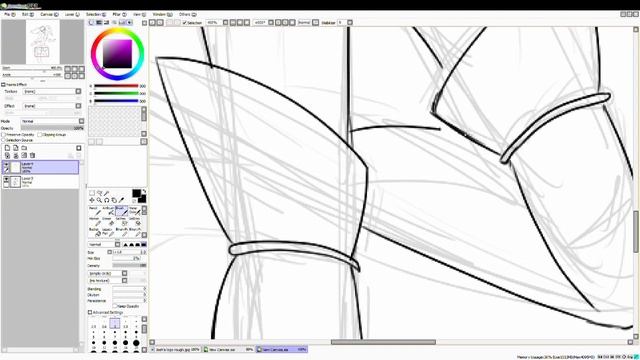This screenshot has width=640, height=360.
Task: Toggle the Advanced Settings checkbox
Action: coord(90,312)
